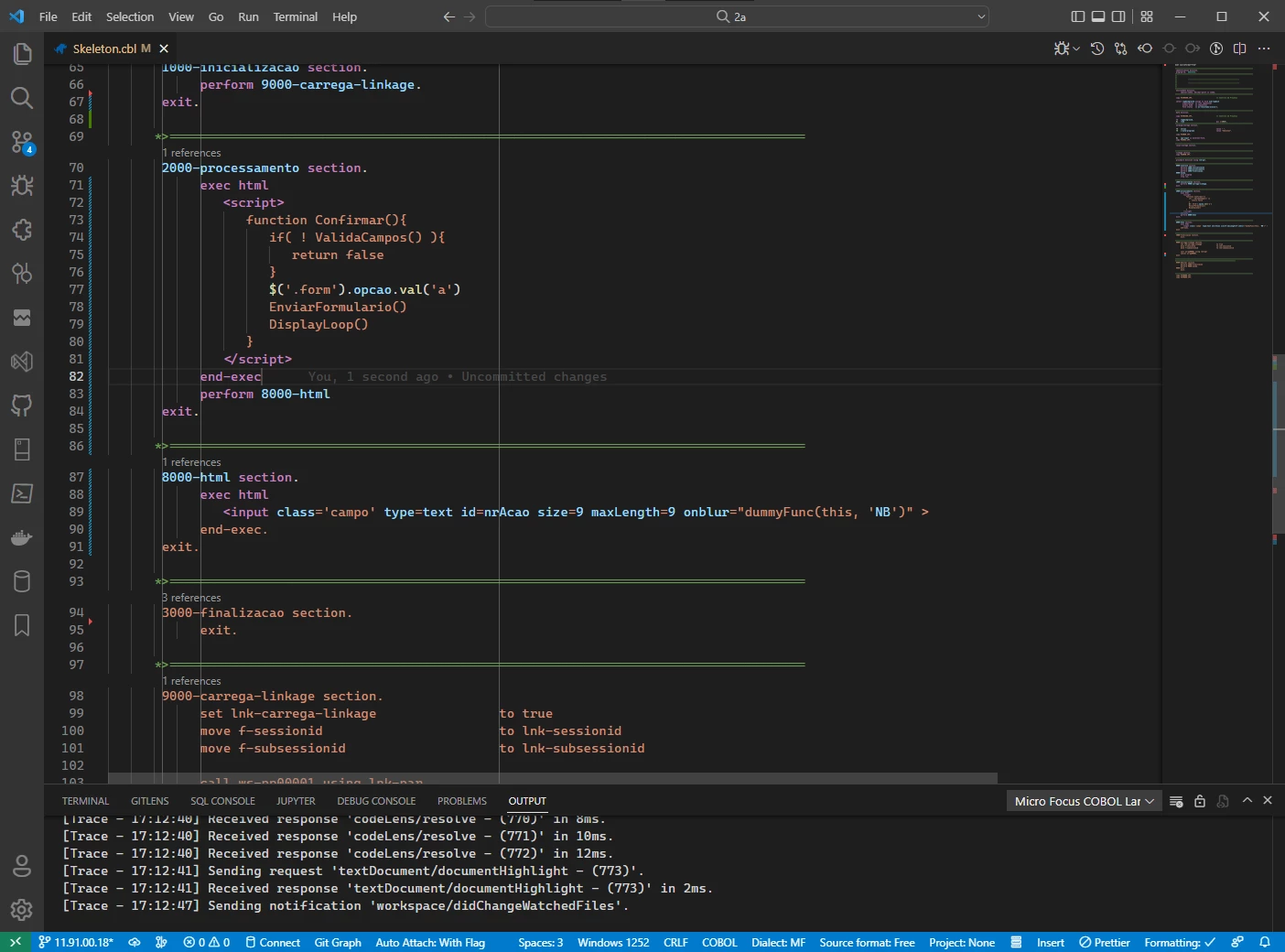
Task: Switch to the SQL CONSOLE tab
Action: pos(222,801)
